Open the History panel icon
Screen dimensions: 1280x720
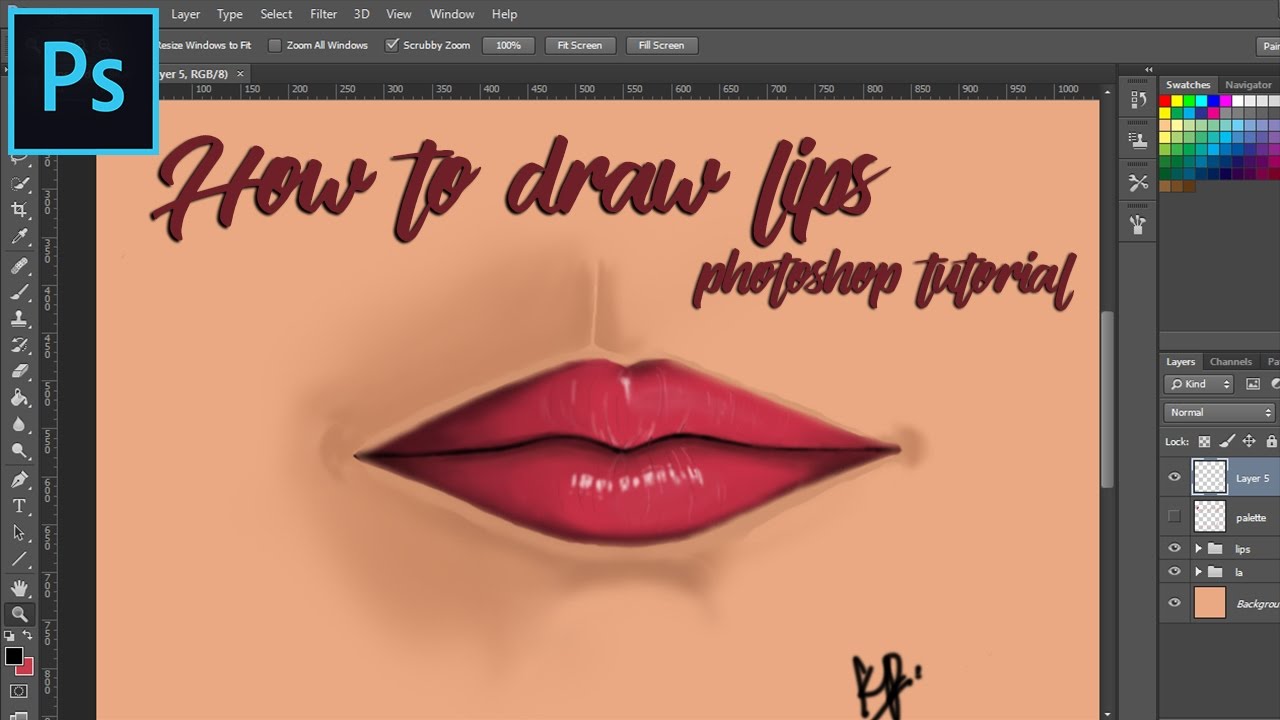point(1138,100)
